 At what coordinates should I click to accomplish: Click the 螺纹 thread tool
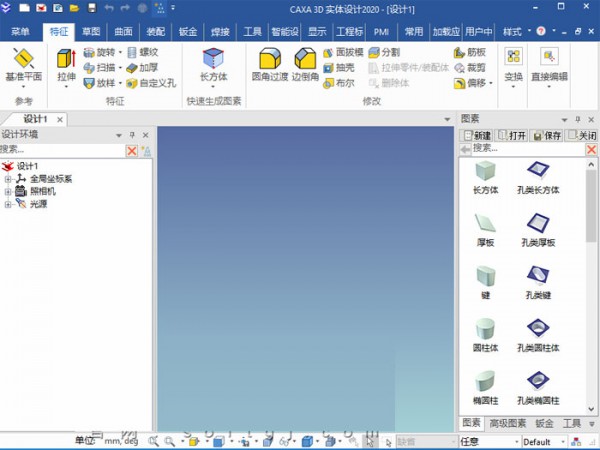[143, 51]
